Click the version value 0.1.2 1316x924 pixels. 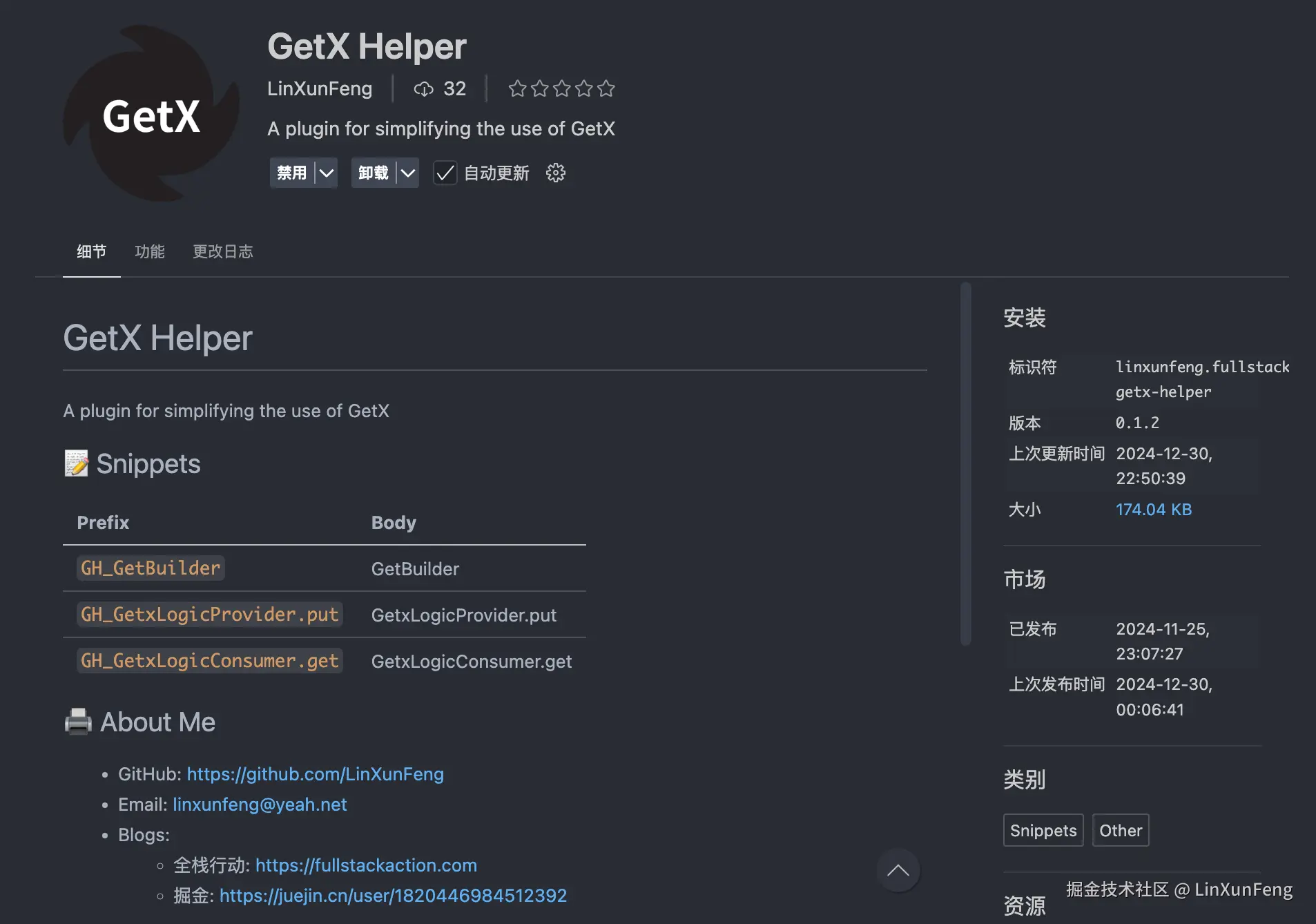(1138, 423)
